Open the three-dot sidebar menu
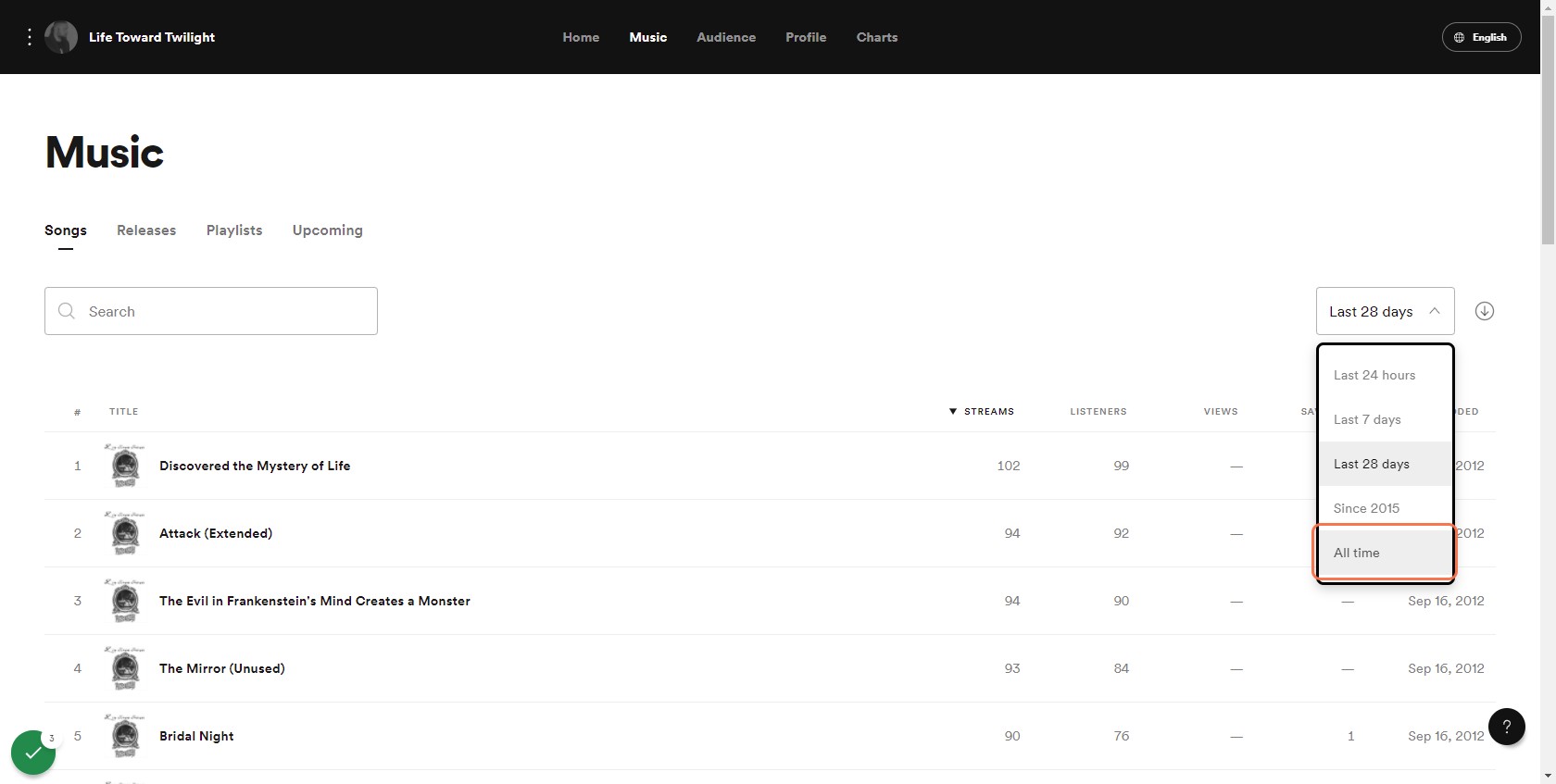 click(x=30, y=37)
